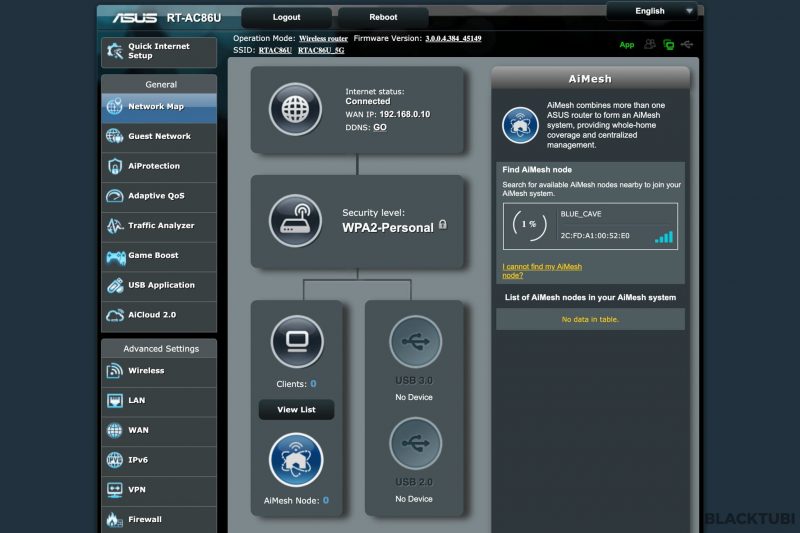Select the BLUE_CAVE AiMesh node entry
Viewport: 800px width, 533px height.
click(x=590, y=226)
